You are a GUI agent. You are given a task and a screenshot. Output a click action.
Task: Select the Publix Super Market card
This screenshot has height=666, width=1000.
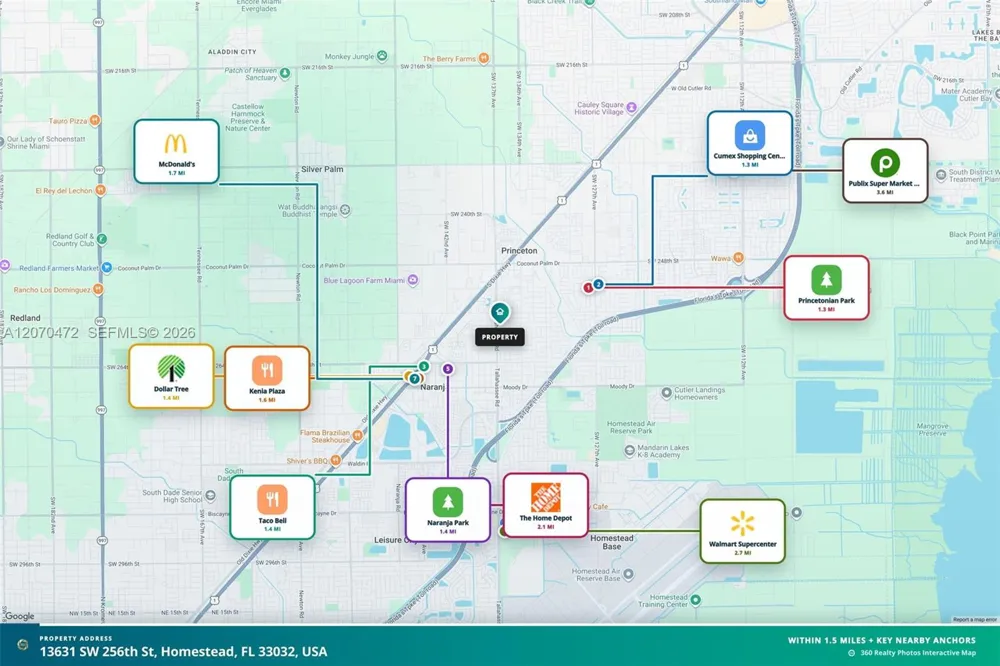click(885, 171)
